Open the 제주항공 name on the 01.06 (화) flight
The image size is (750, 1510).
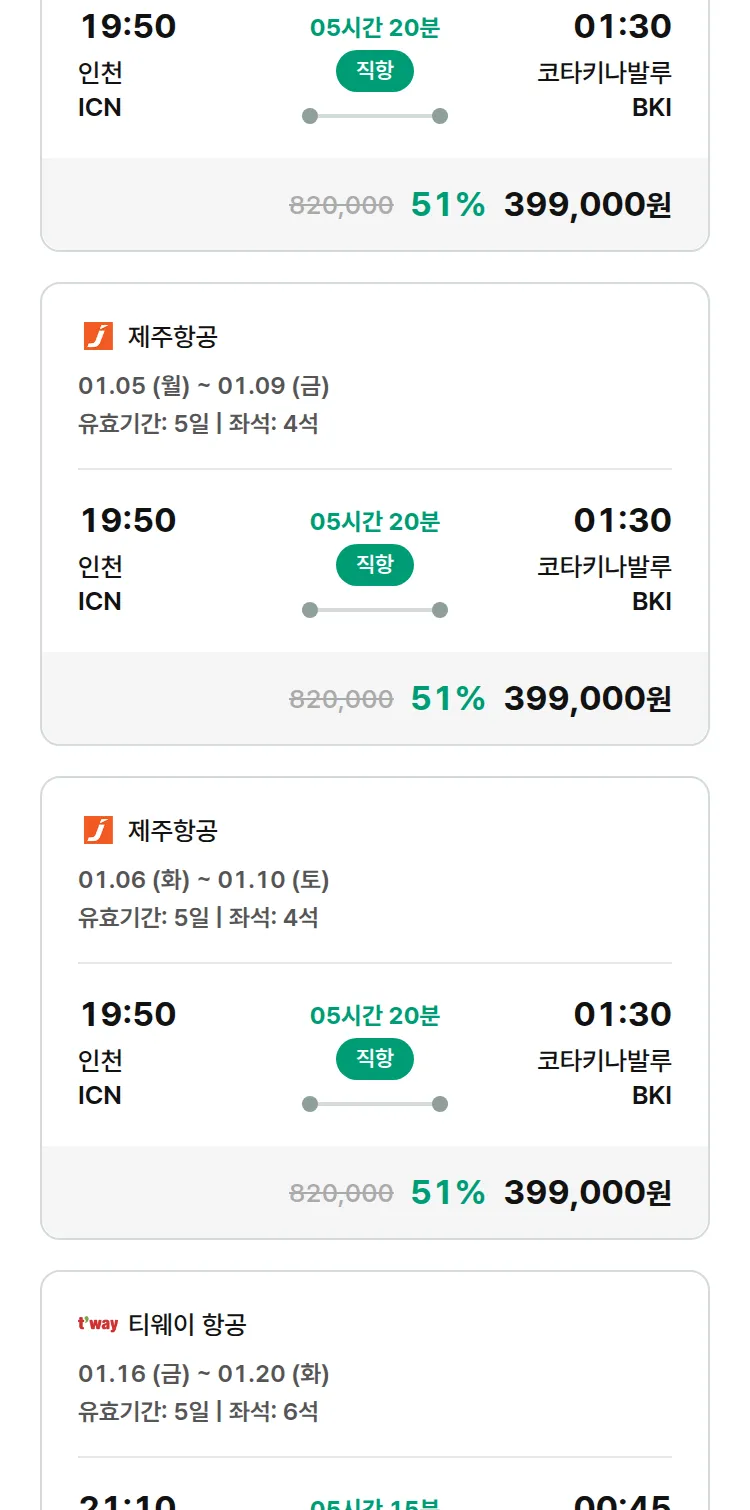(173, 831)
